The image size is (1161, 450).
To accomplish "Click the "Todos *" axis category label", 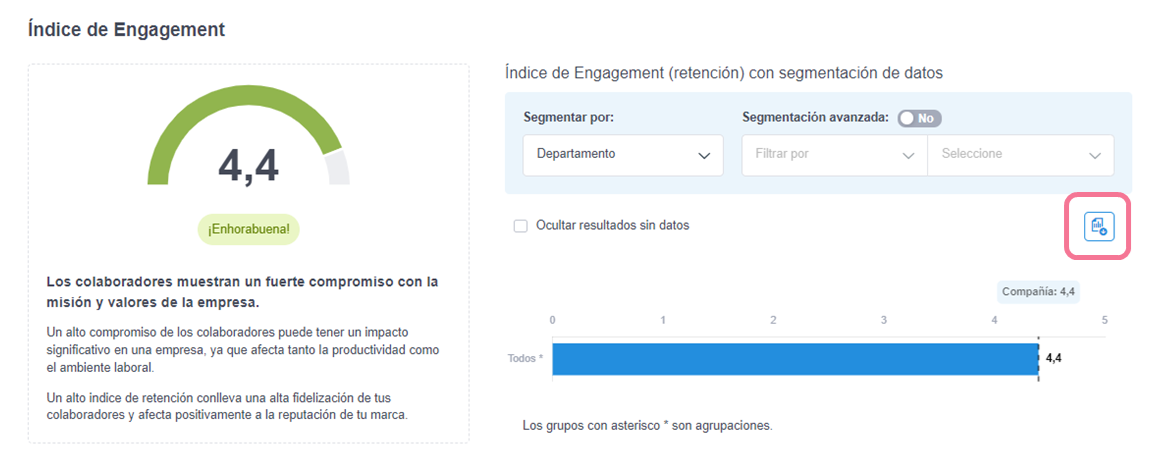I will pos(525,358).
